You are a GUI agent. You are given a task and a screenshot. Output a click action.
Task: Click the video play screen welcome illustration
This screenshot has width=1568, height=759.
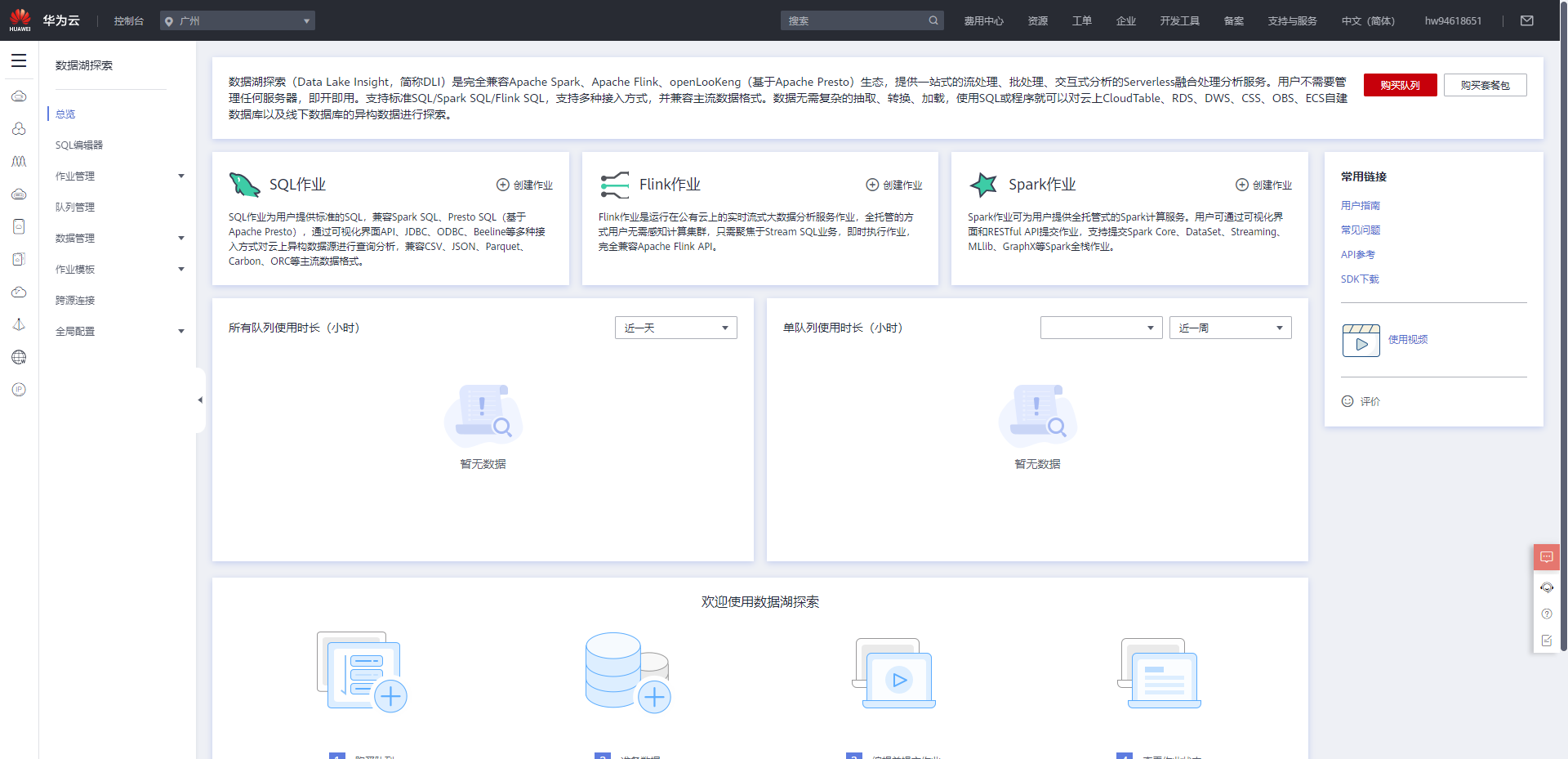(x=894, y=673)
